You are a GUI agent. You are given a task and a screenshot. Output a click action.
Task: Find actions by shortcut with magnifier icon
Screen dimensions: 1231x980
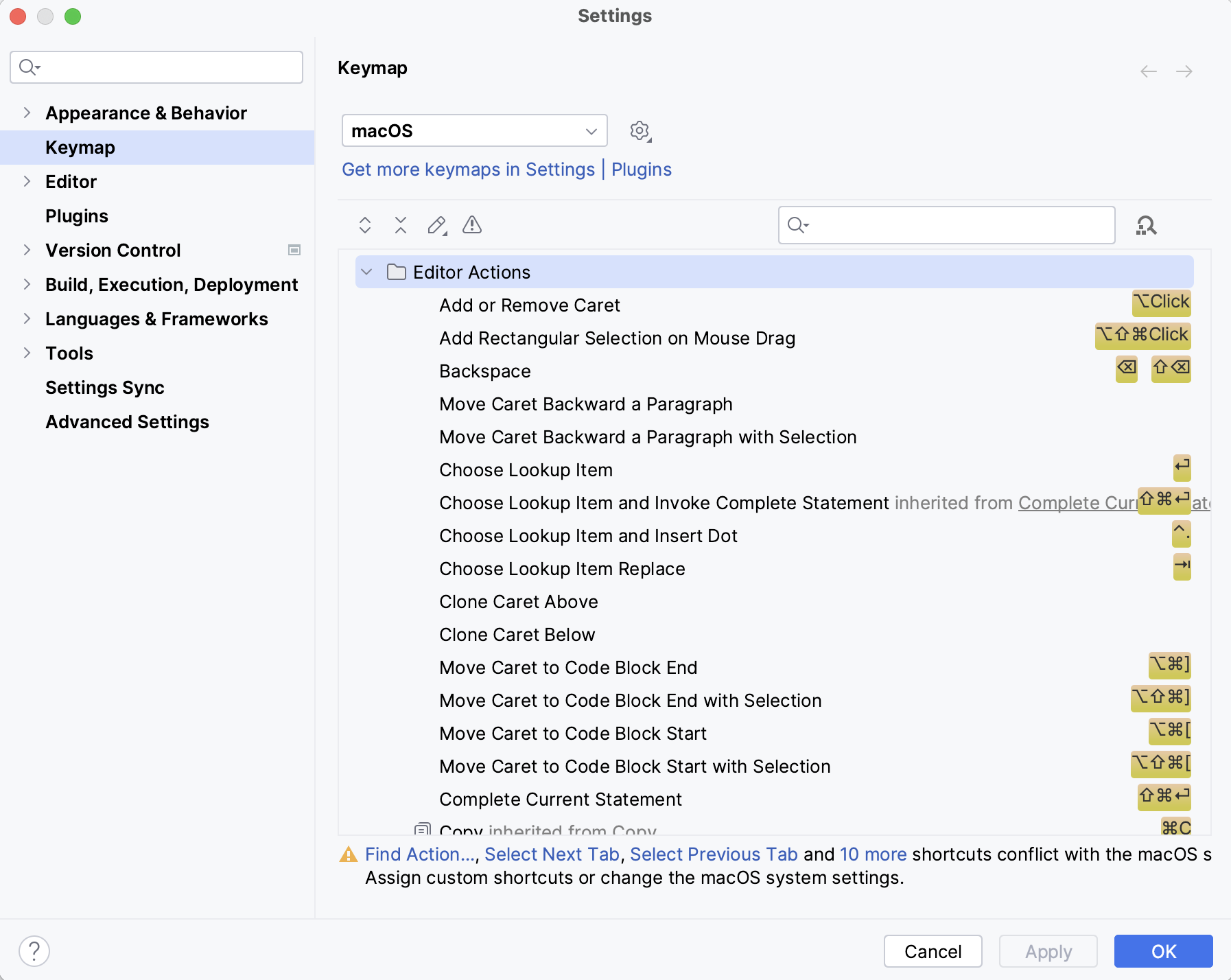[1146, 225]
